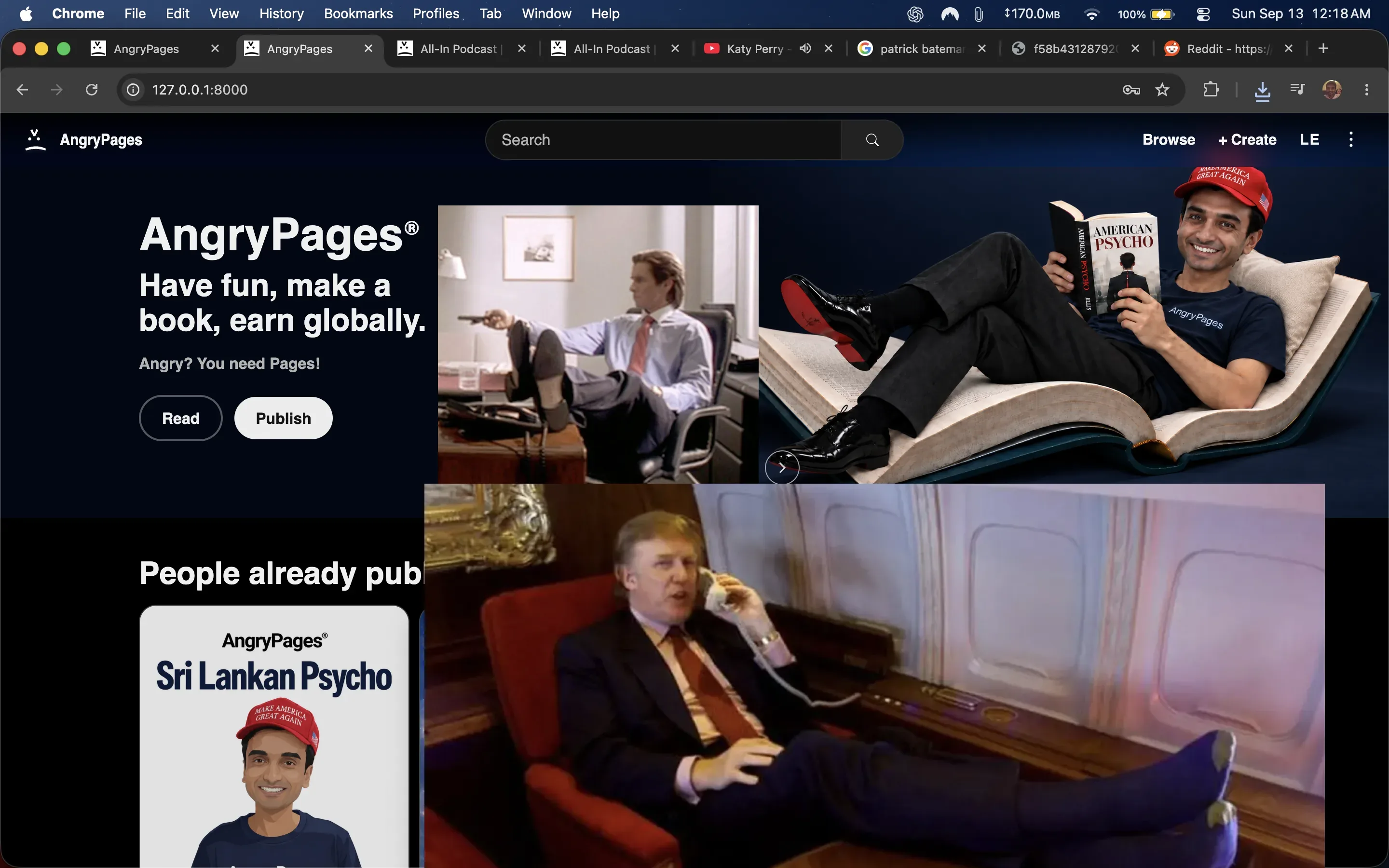
Task: Open a new tab
Action: [x=1323, y=49]
